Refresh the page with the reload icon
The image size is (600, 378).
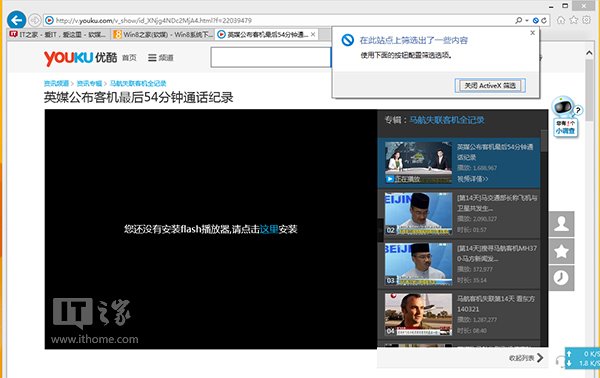coord(544,20)
